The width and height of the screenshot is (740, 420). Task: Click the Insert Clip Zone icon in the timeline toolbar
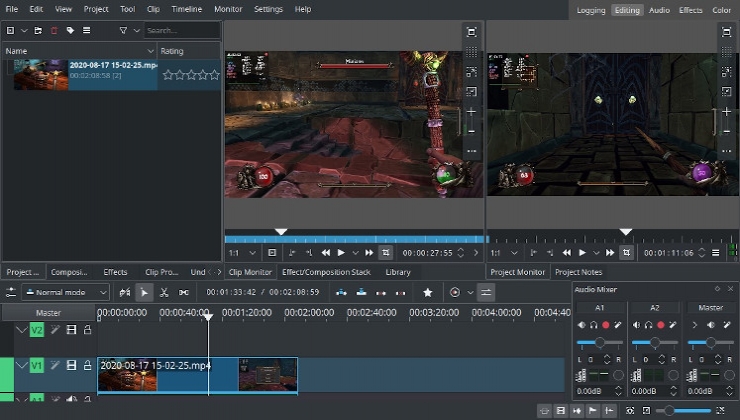[341, 293]
